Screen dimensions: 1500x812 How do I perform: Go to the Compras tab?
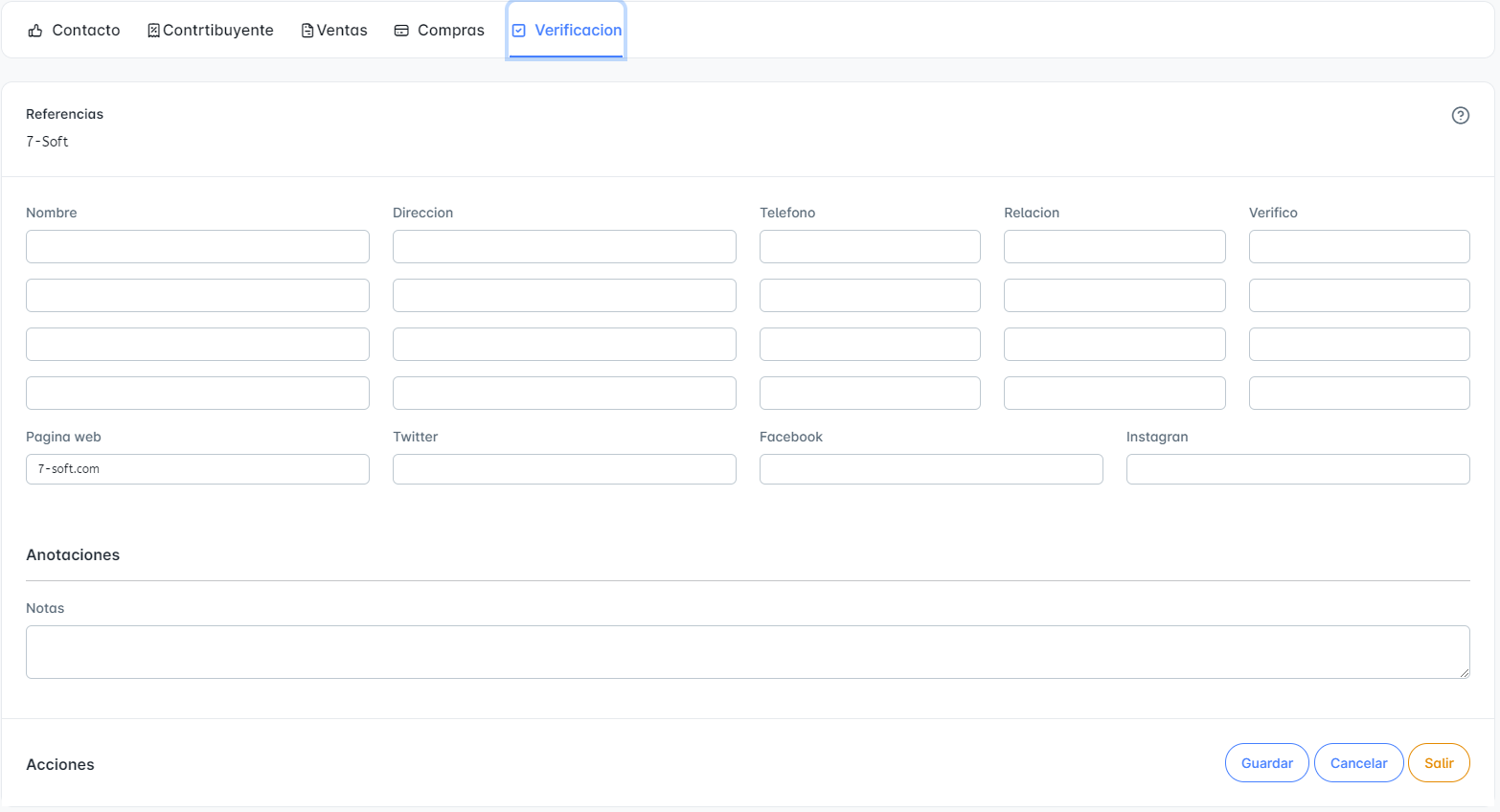pos(450,31)
